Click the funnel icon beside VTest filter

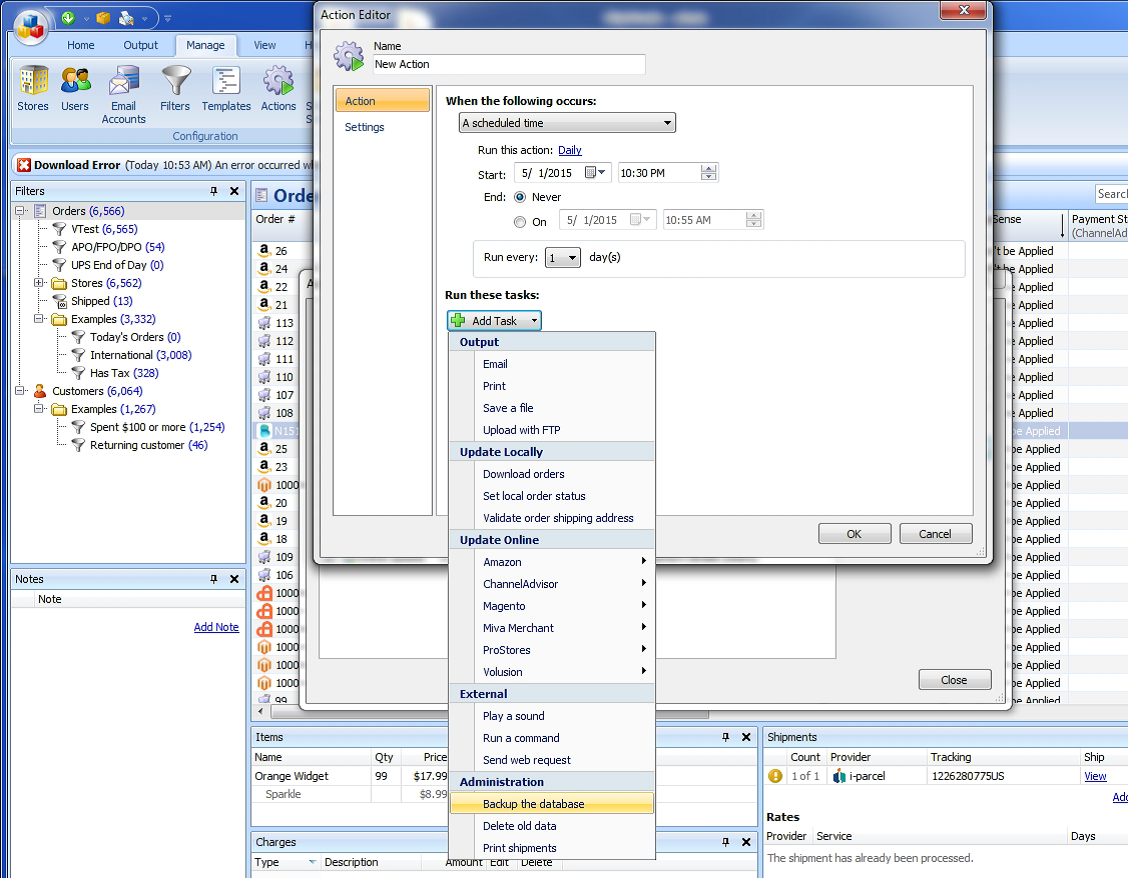click(60, 229)
